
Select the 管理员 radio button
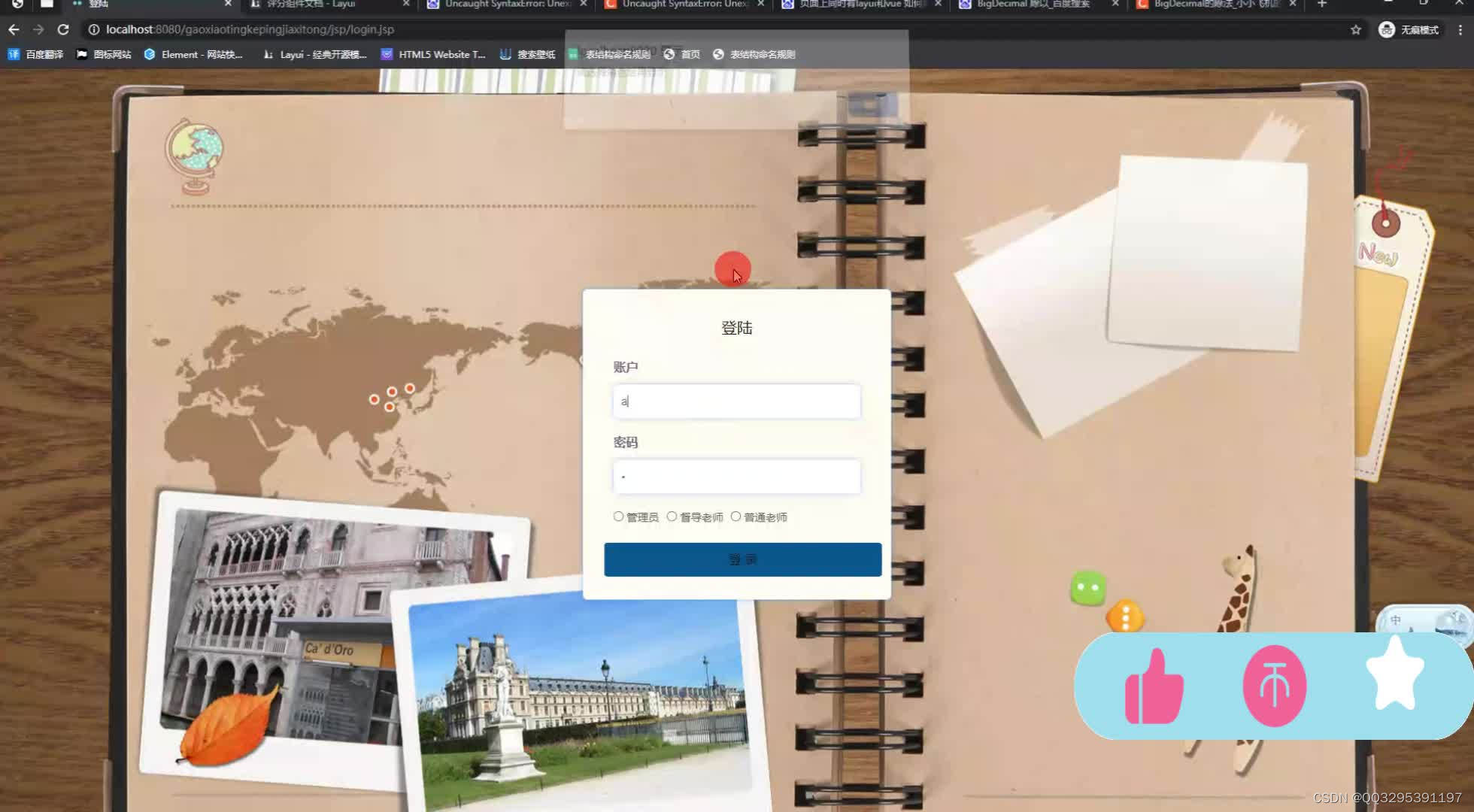tap(618, 517)
